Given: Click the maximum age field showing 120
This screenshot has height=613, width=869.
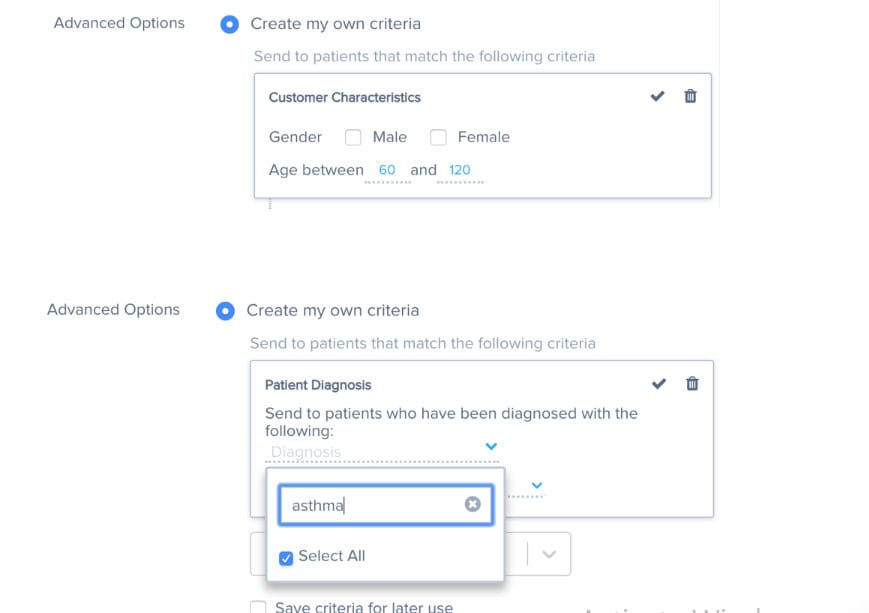Looking at the screenshot, I should [459, 170].
